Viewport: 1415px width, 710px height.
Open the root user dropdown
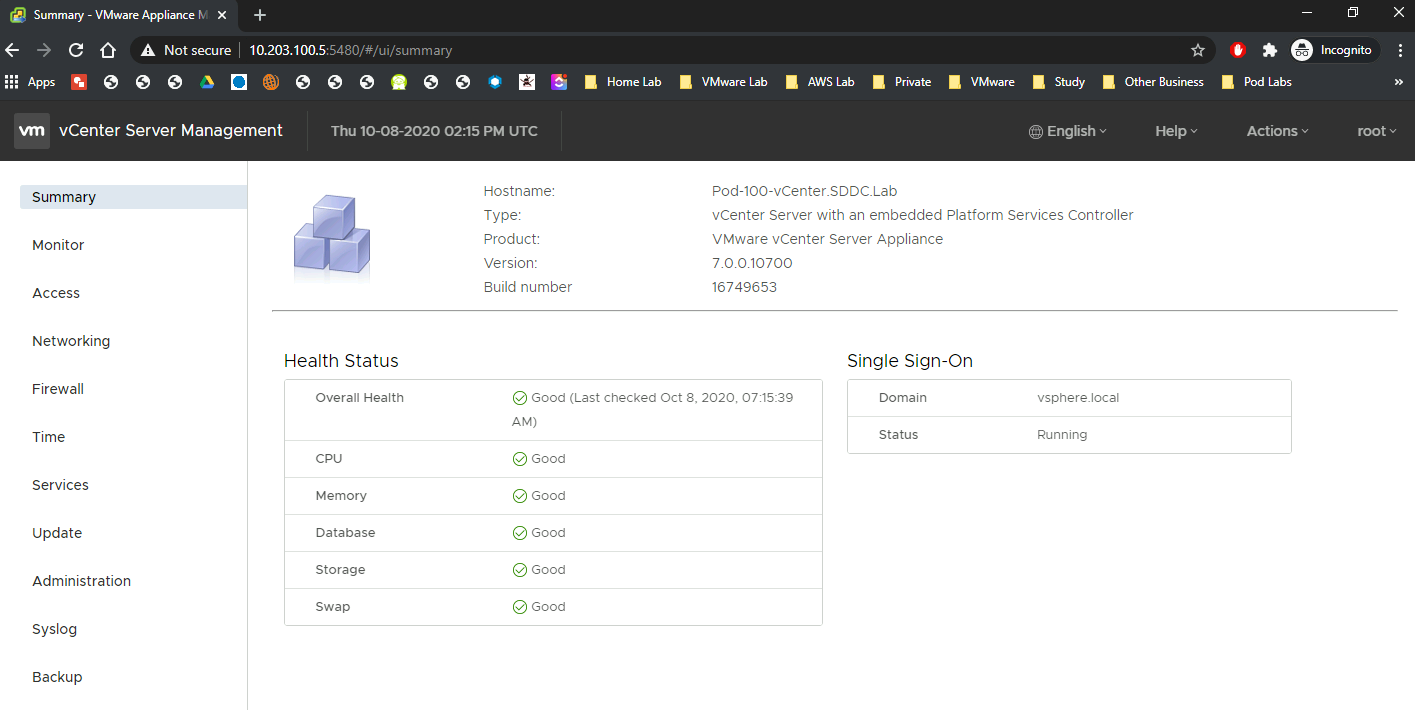(1376, 131)
